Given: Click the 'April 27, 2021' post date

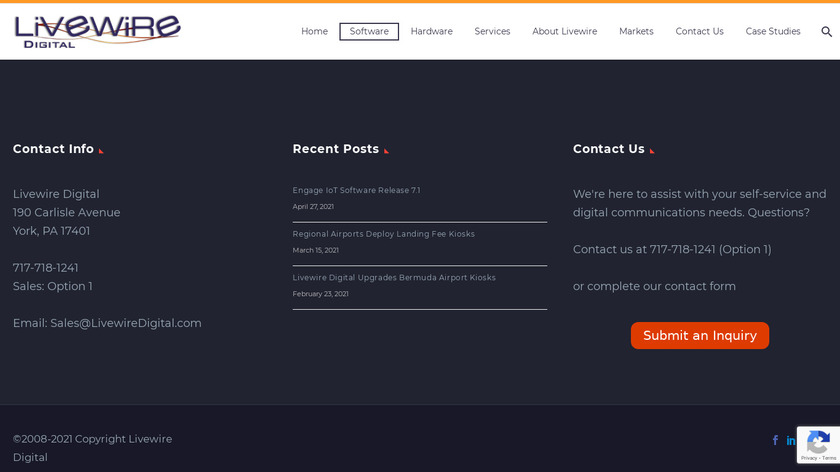Looking at the screenshot, I should [x=313, y=207].
